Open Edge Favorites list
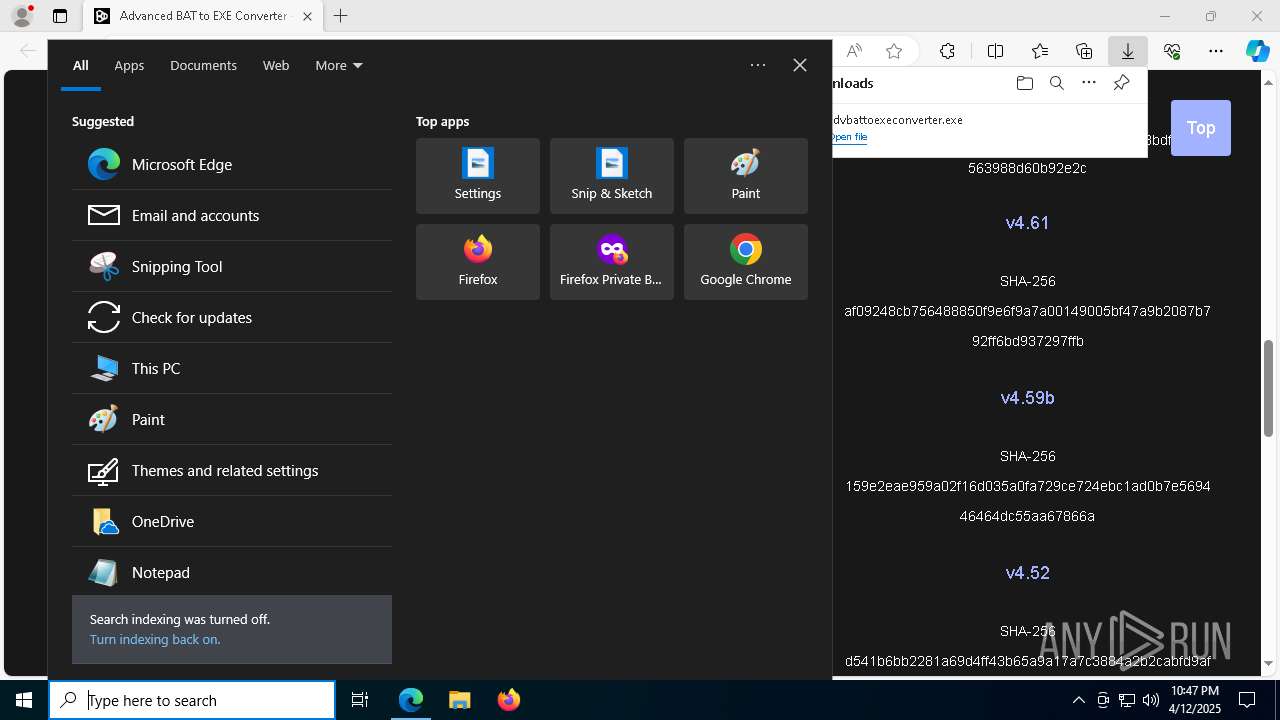Image resolution: width=1280 pixels, height=720 pixels. click(x=1040, y=51)
